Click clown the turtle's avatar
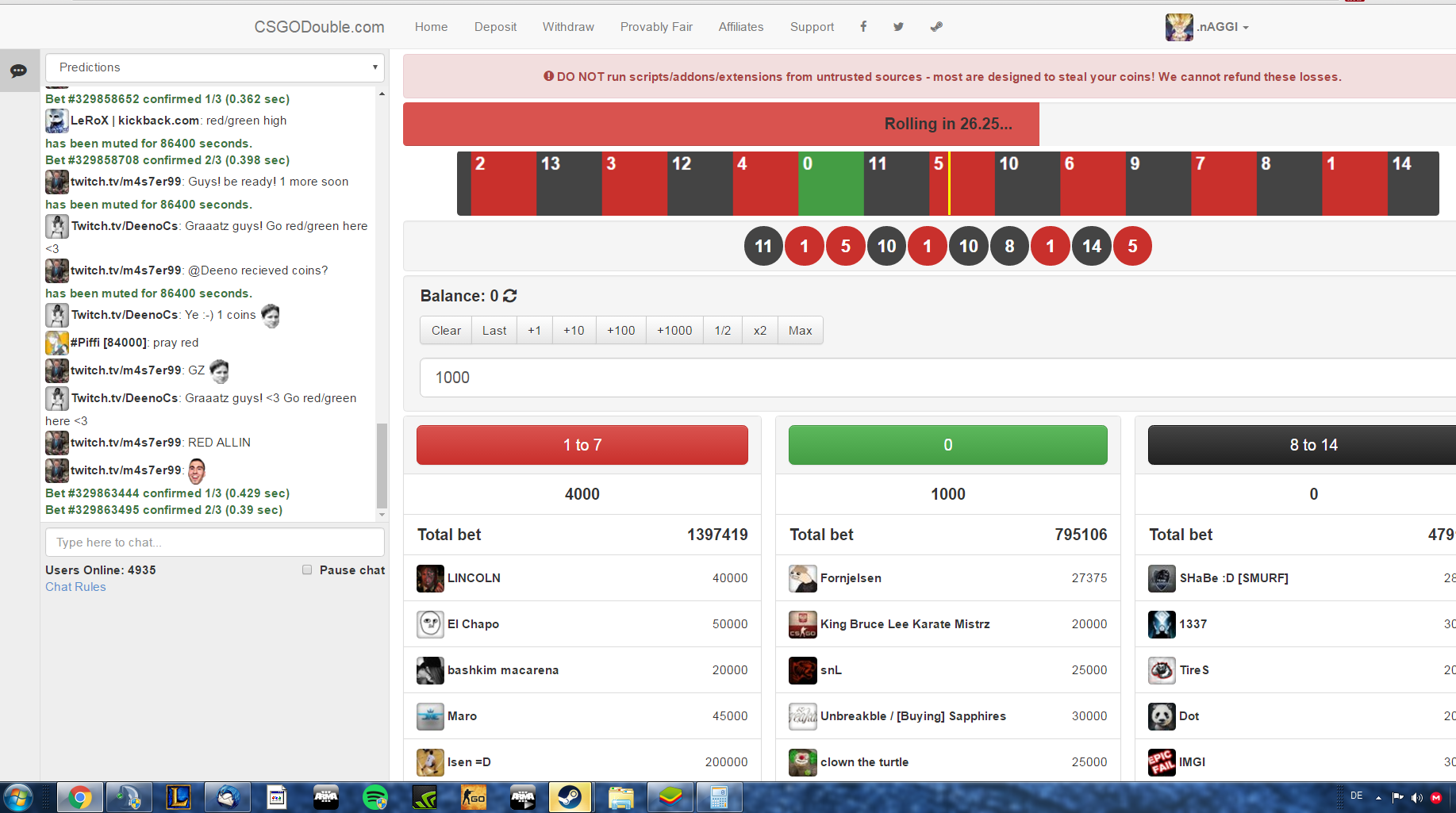Screen dimensions: 1456x813 pos(803,762)
